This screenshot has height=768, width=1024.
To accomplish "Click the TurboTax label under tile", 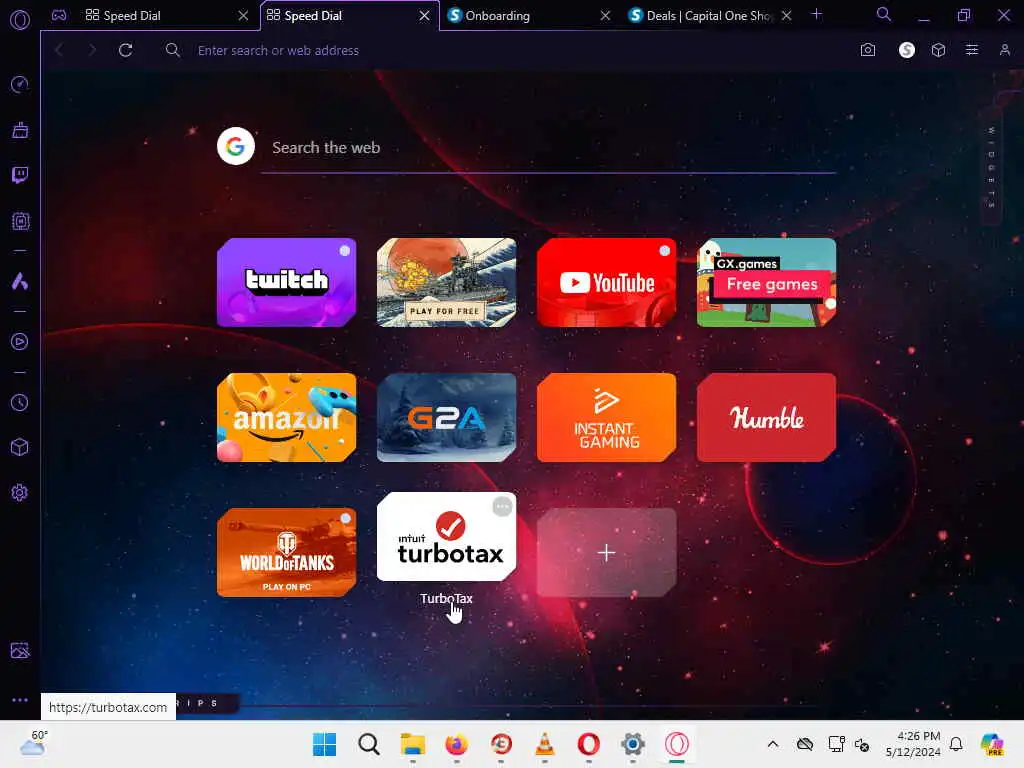I will (446, 598).
